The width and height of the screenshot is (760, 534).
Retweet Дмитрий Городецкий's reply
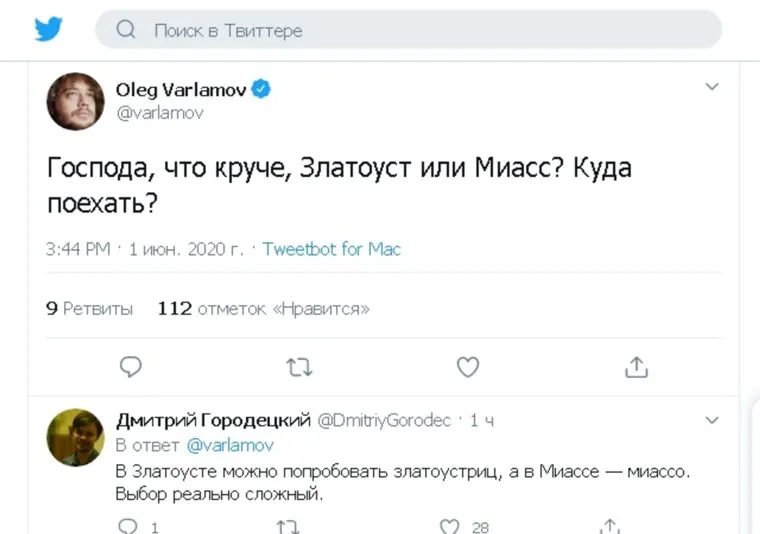click(x=289, y=525)
